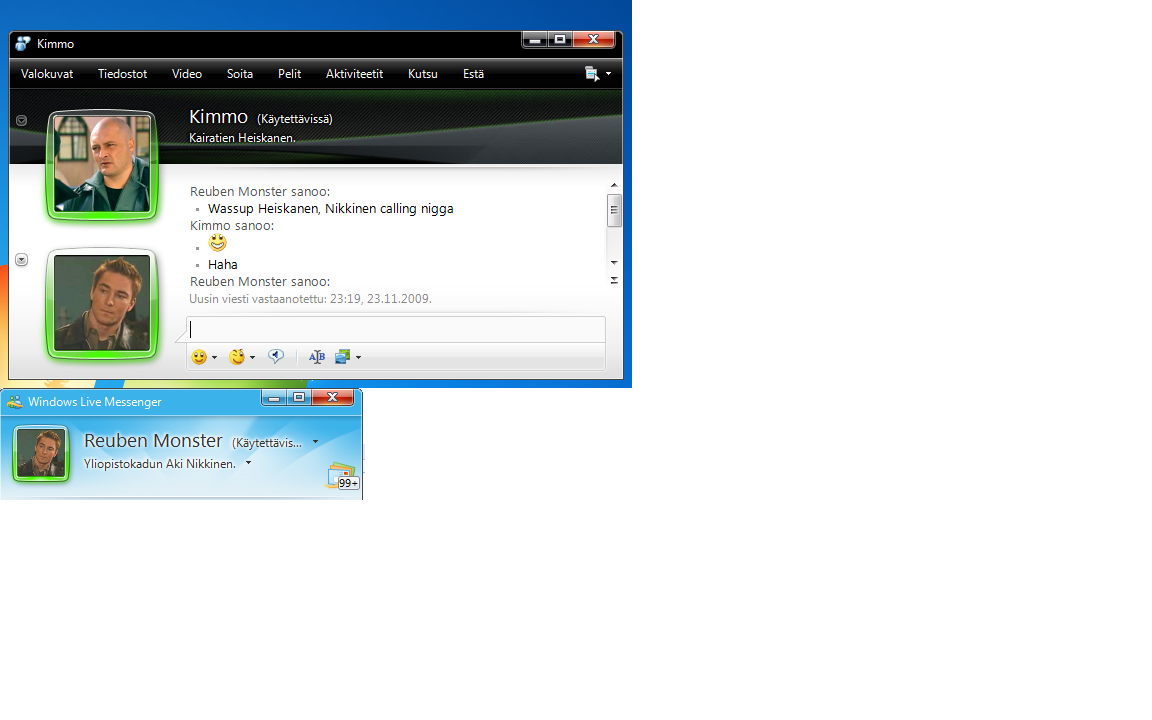Collapse Kimmo's display picture arrow

point(21,120)
